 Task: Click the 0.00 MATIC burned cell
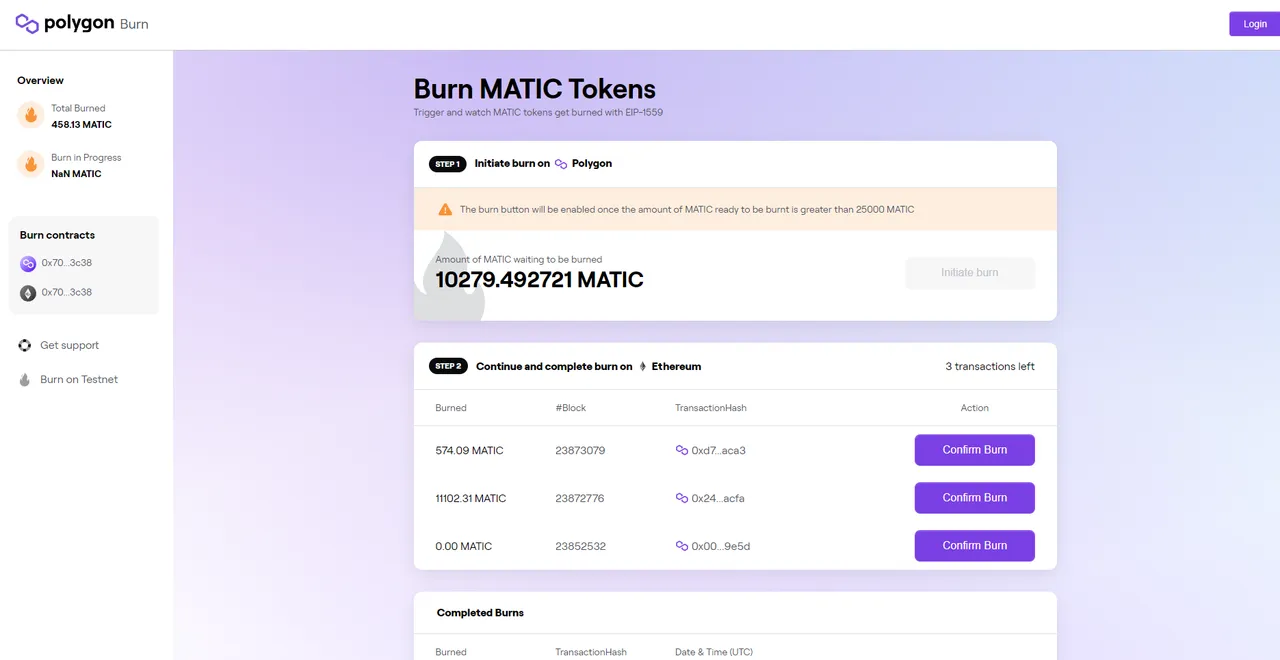click(x=464, y=546)
